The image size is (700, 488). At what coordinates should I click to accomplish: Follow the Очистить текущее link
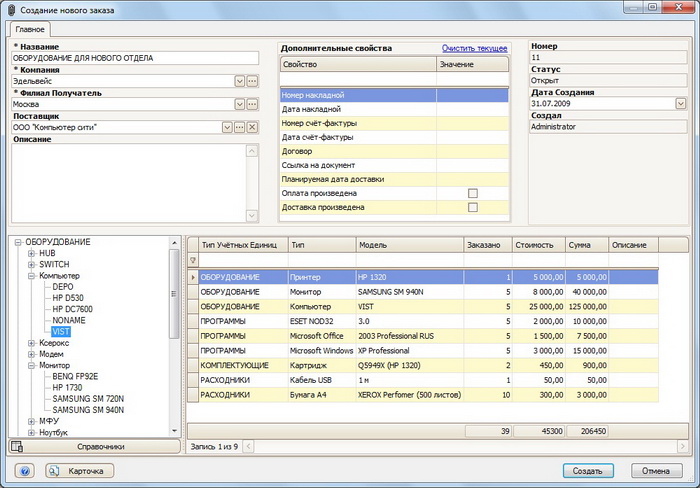(475, 48)
